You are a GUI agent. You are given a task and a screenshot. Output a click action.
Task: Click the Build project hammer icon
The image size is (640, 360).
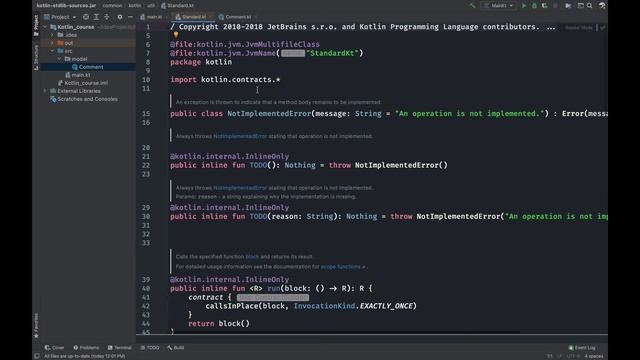click(x=473, y=6)
